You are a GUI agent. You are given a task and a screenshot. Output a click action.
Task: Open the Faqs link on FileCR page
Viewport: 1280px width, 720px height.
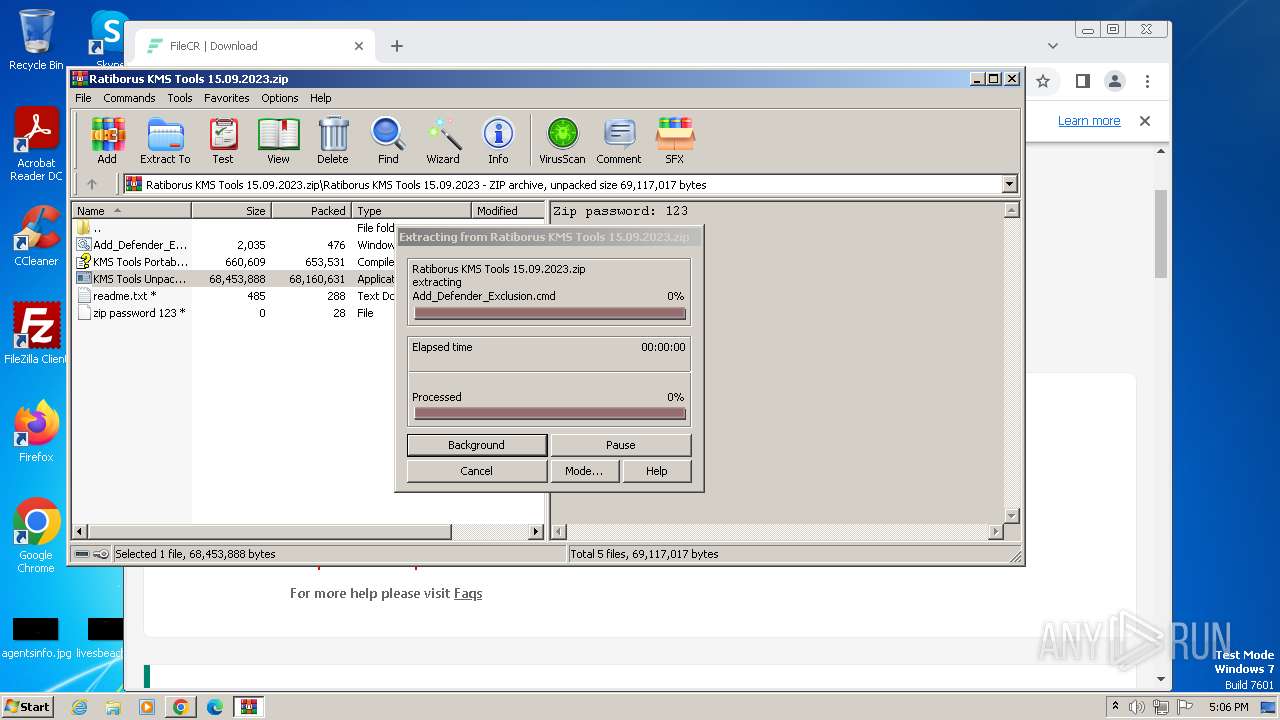pyautogui.click(x=468, y=593)
